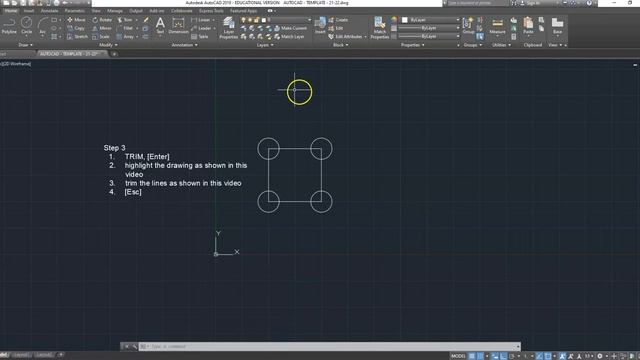Activate the Mirror command
Viewport: 640px width, 360px height.
pyautogui.click(x=102, y=28)
